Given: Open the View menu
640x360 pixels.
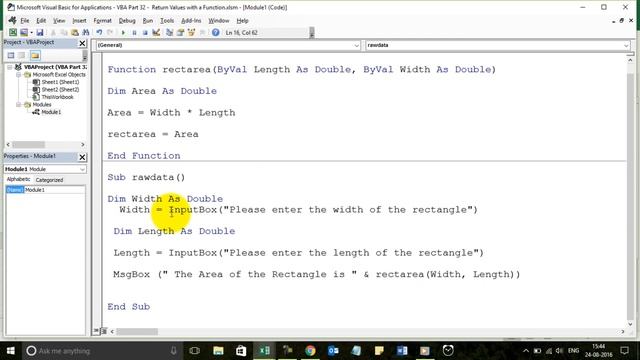Looking at the screenshot, I should [59, 20].
